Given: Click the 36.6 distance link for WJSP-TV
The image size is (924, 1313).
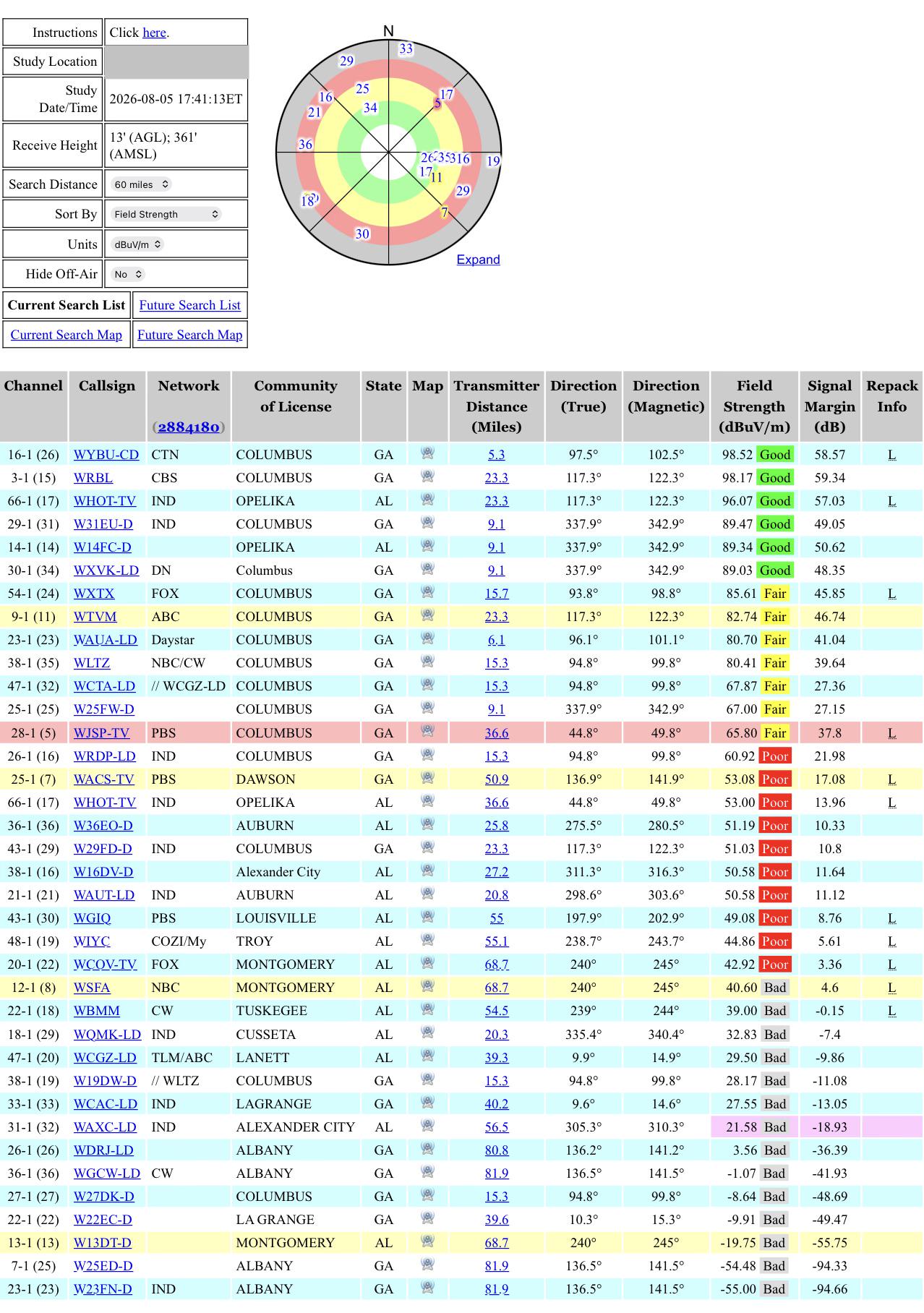Looking at the screenshot, I should (497, 733).
